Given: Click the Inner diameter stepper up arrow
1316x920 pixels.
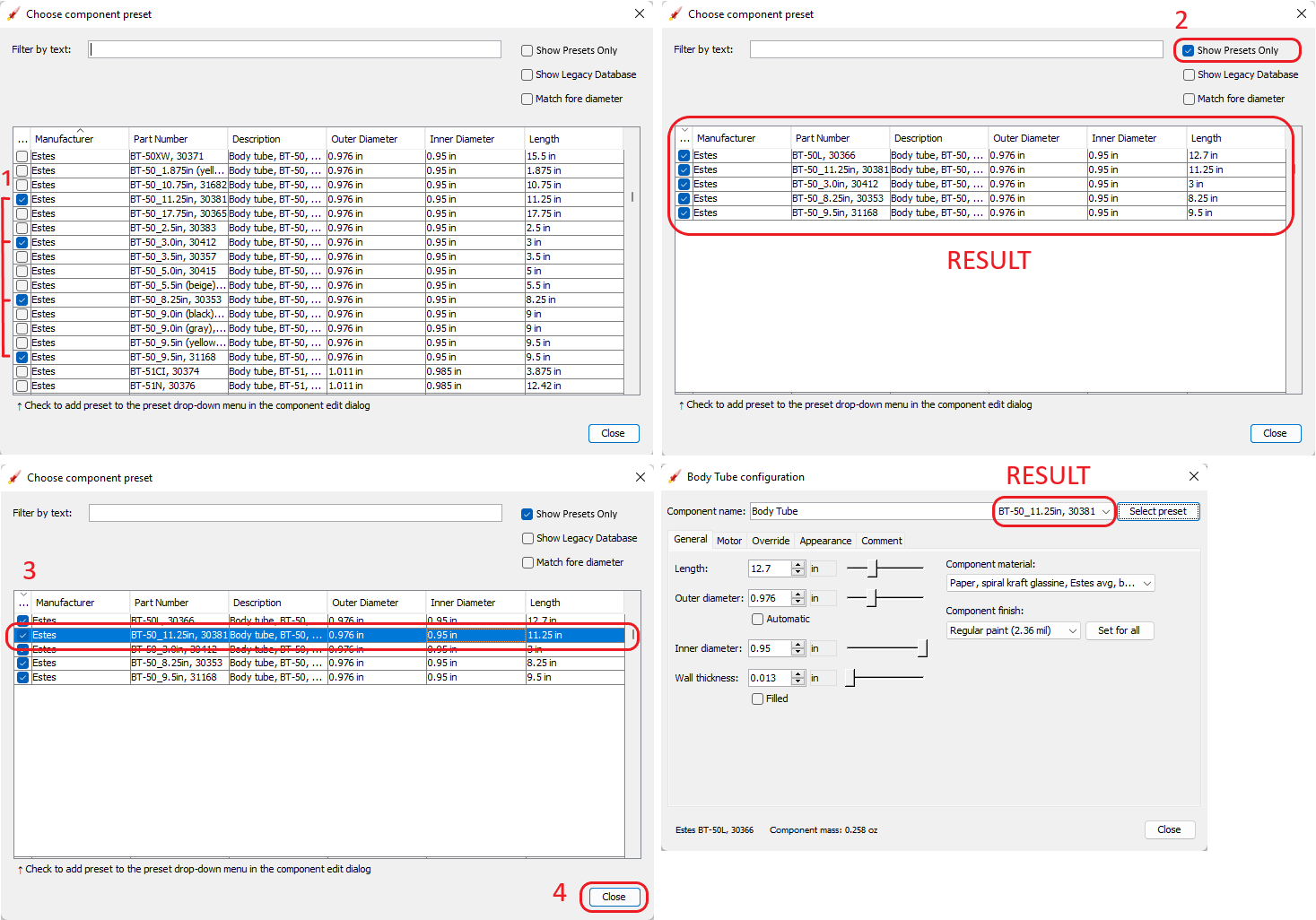Looking at the screenshot, I should coord(798,644).
